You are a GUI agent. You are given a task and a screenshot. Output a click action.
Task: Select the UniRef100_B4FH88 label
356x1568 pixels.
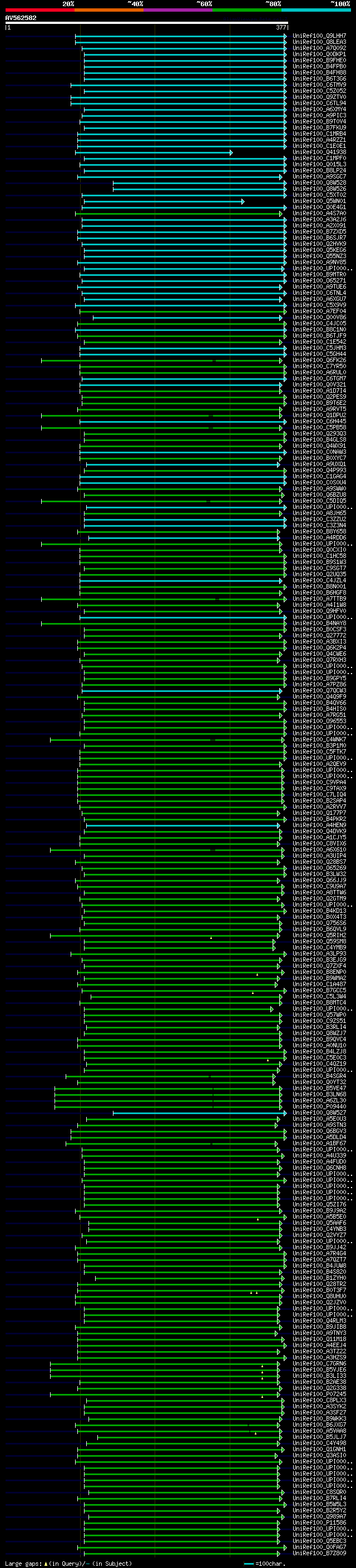point(319,72)
